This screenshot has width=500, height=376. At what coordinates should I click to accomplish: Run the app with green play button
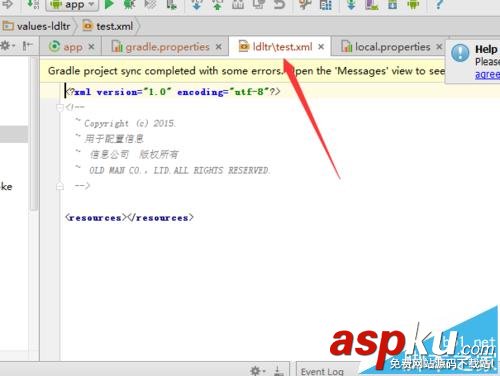pos(109,4)
